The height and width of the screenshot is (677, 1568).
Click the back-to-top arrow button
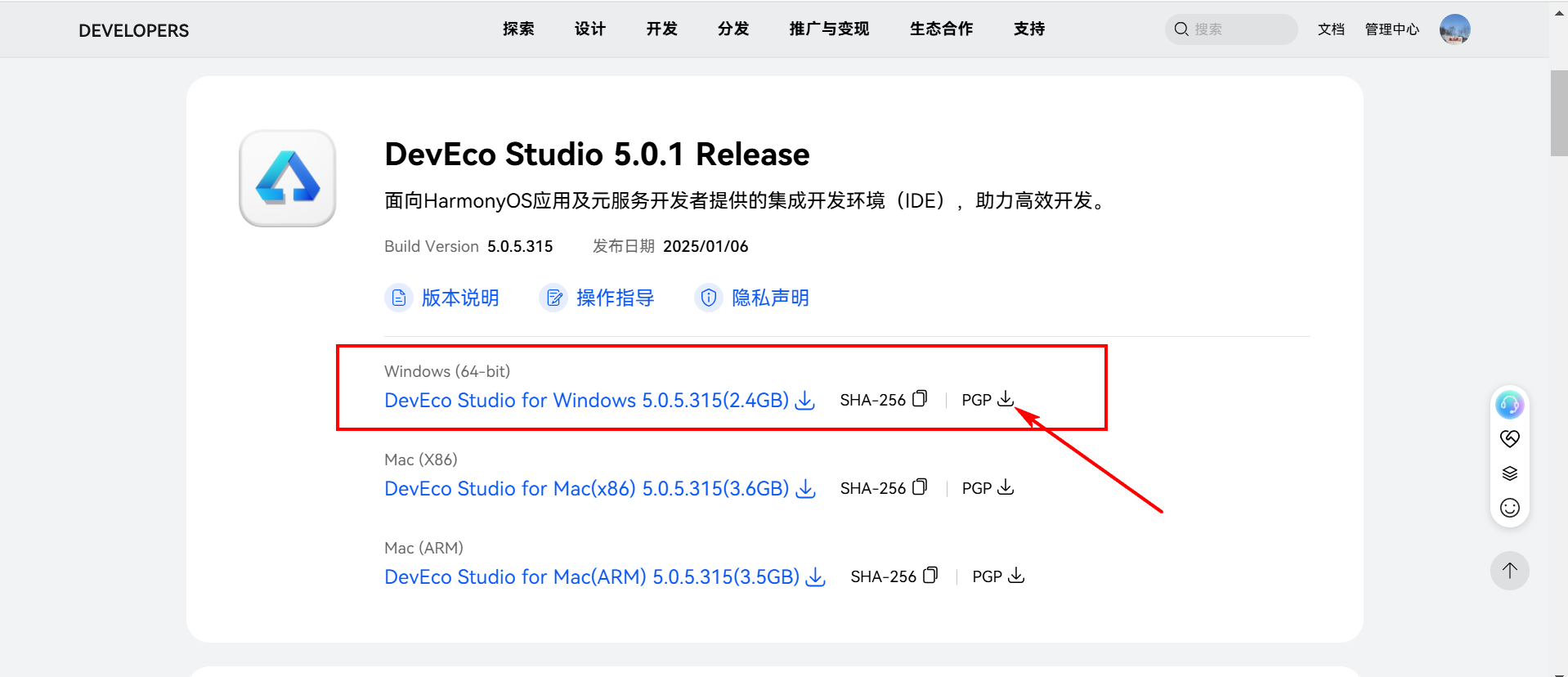coord(1510,571)
